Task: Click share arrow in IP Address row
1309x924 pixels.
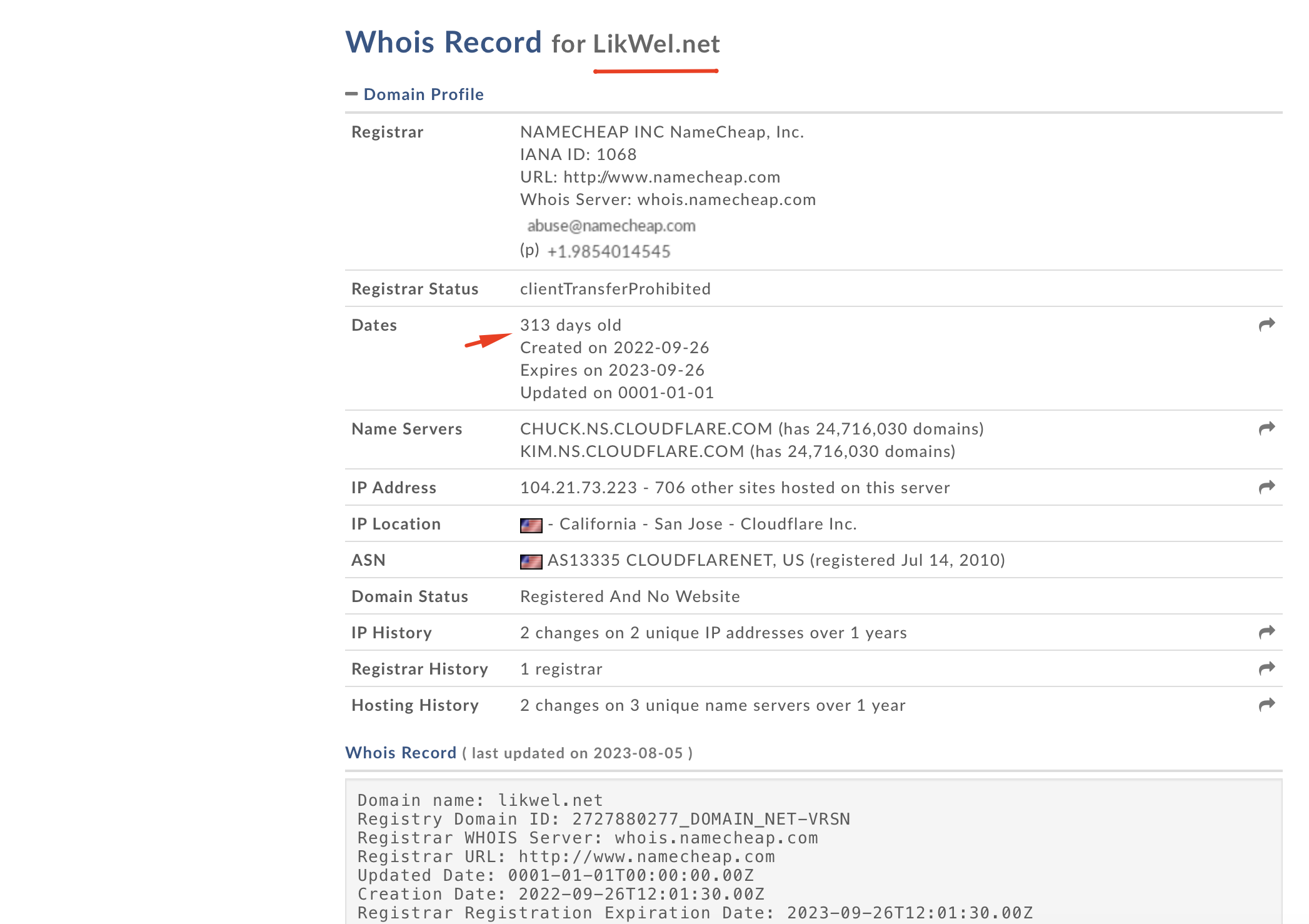Action: (1266, 487)
